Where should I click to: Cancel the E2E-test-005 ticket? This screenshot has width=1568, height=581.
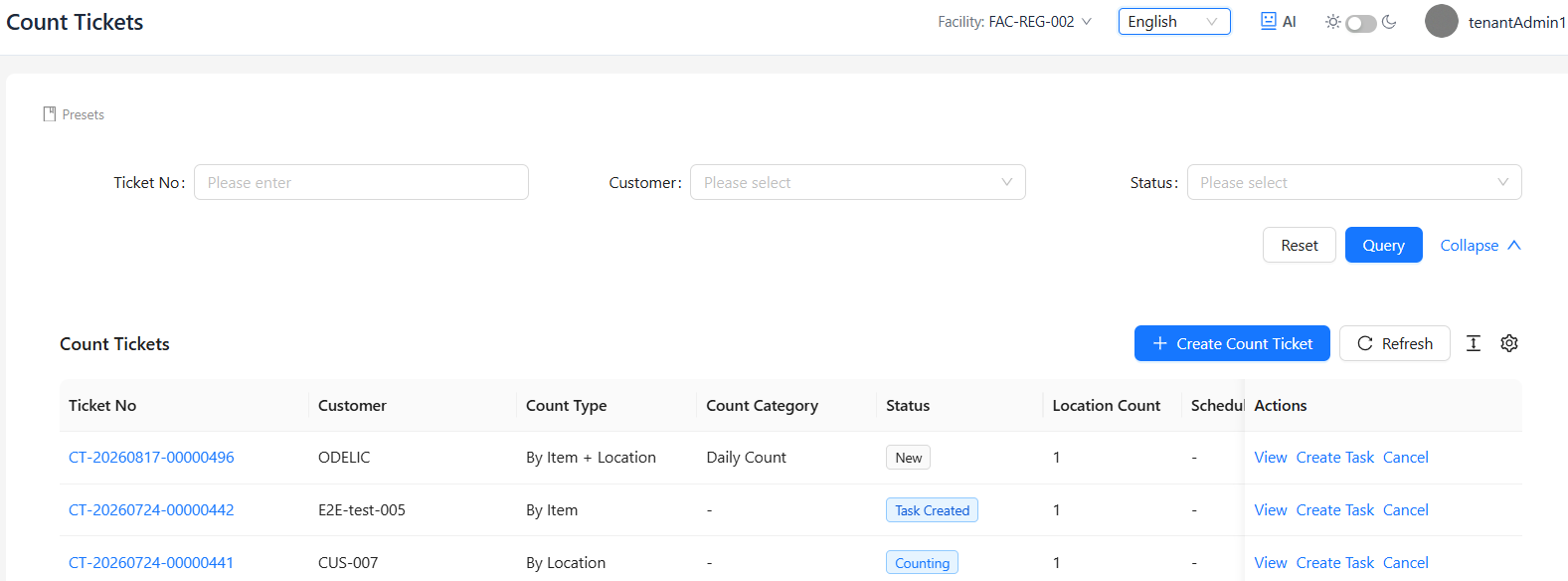[x=1406, y=510]
